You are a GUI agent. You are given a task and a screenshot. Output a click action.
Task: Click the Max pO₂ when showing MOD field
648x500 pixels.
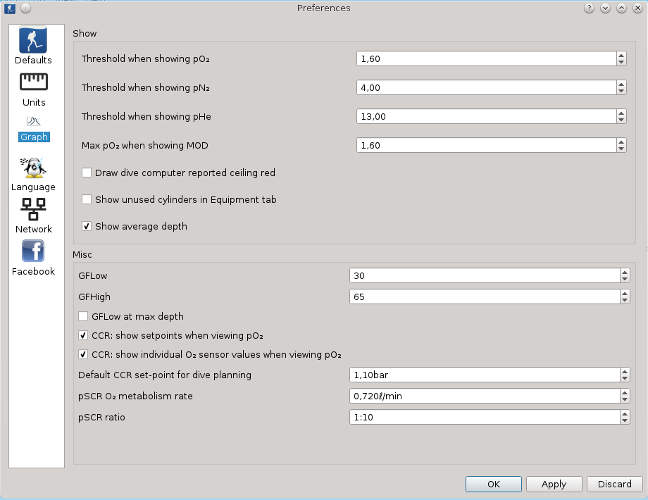(486, 145)
